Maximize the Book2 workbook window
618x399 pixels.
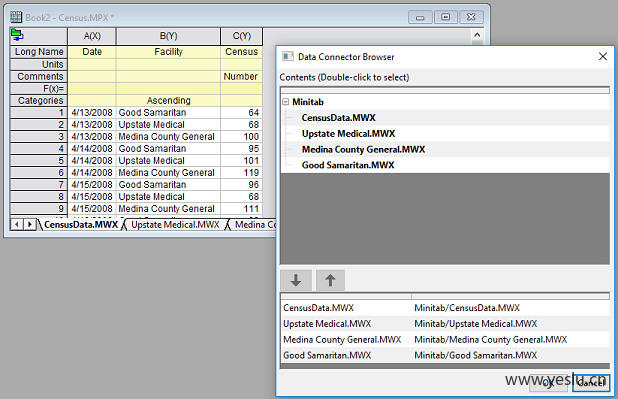[445, 17]
